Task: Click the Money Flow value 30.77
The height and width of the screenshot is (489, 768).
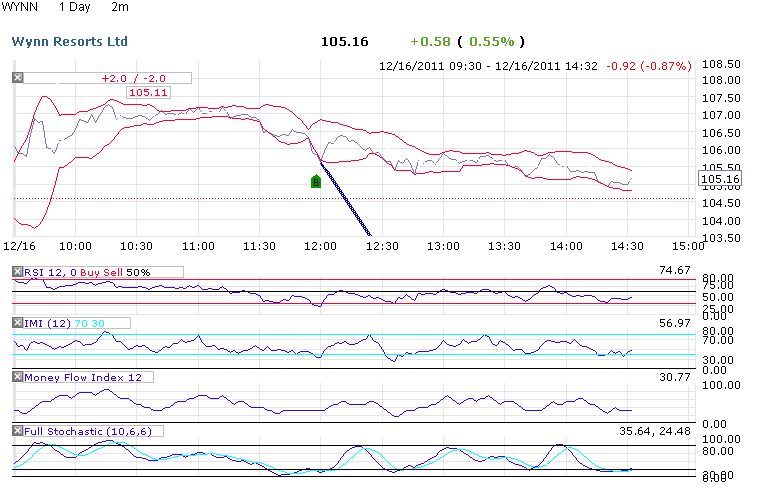Action: pos(674,377)
